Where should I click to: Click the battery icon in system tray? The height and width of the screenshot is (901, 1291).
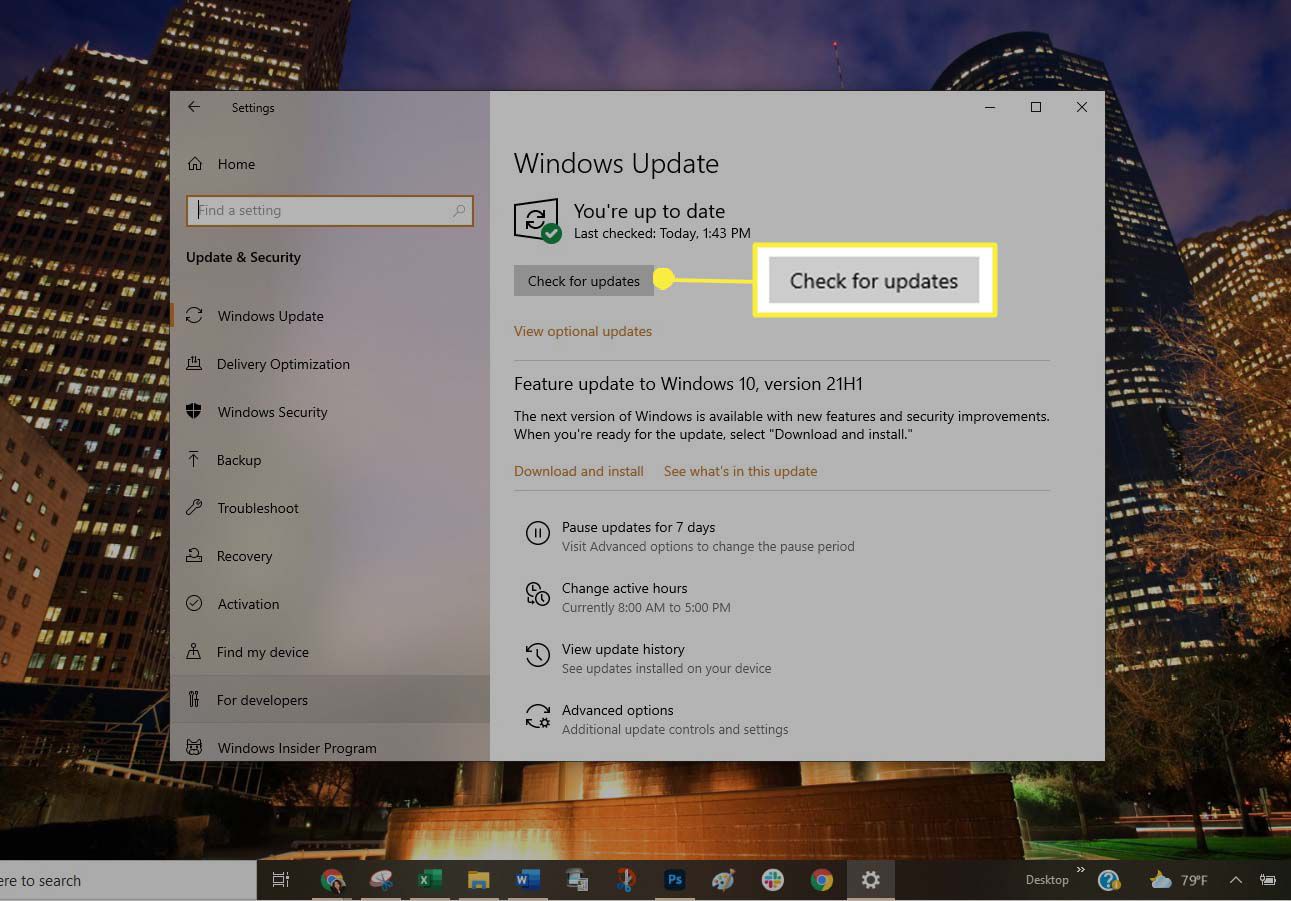coord(1268,880)
